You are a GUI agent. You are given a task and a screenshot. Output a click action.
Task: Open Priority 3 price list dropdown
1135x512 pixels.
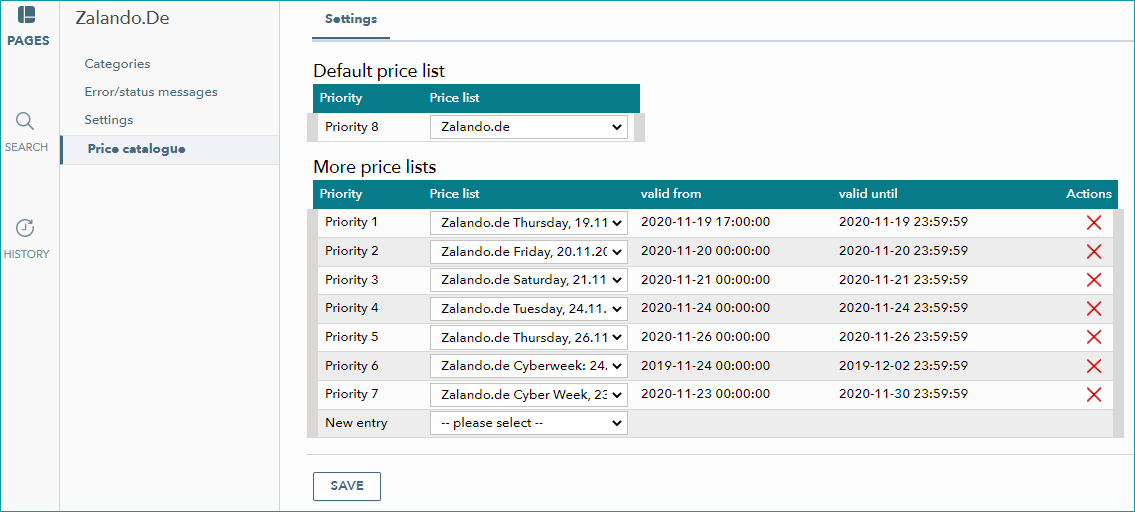point(528,280)
